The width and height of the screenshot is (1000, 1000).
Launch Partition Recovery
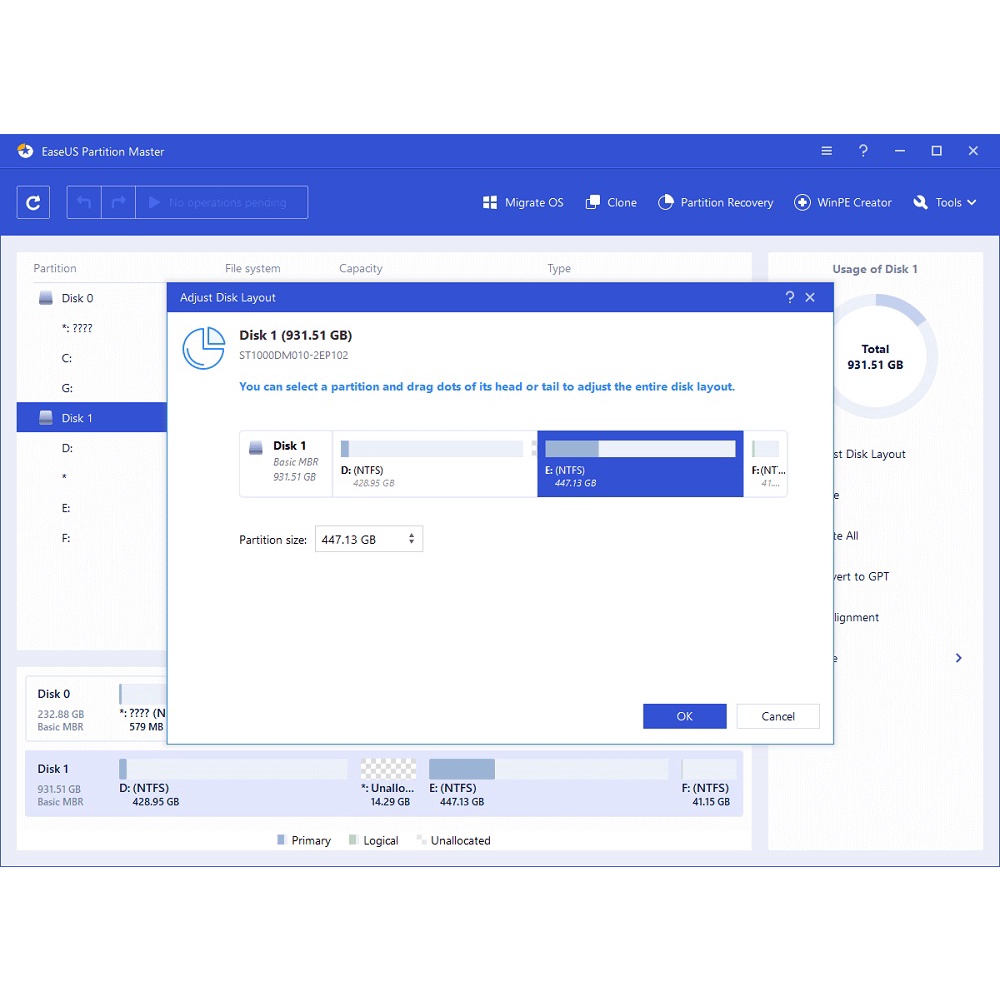716,202
